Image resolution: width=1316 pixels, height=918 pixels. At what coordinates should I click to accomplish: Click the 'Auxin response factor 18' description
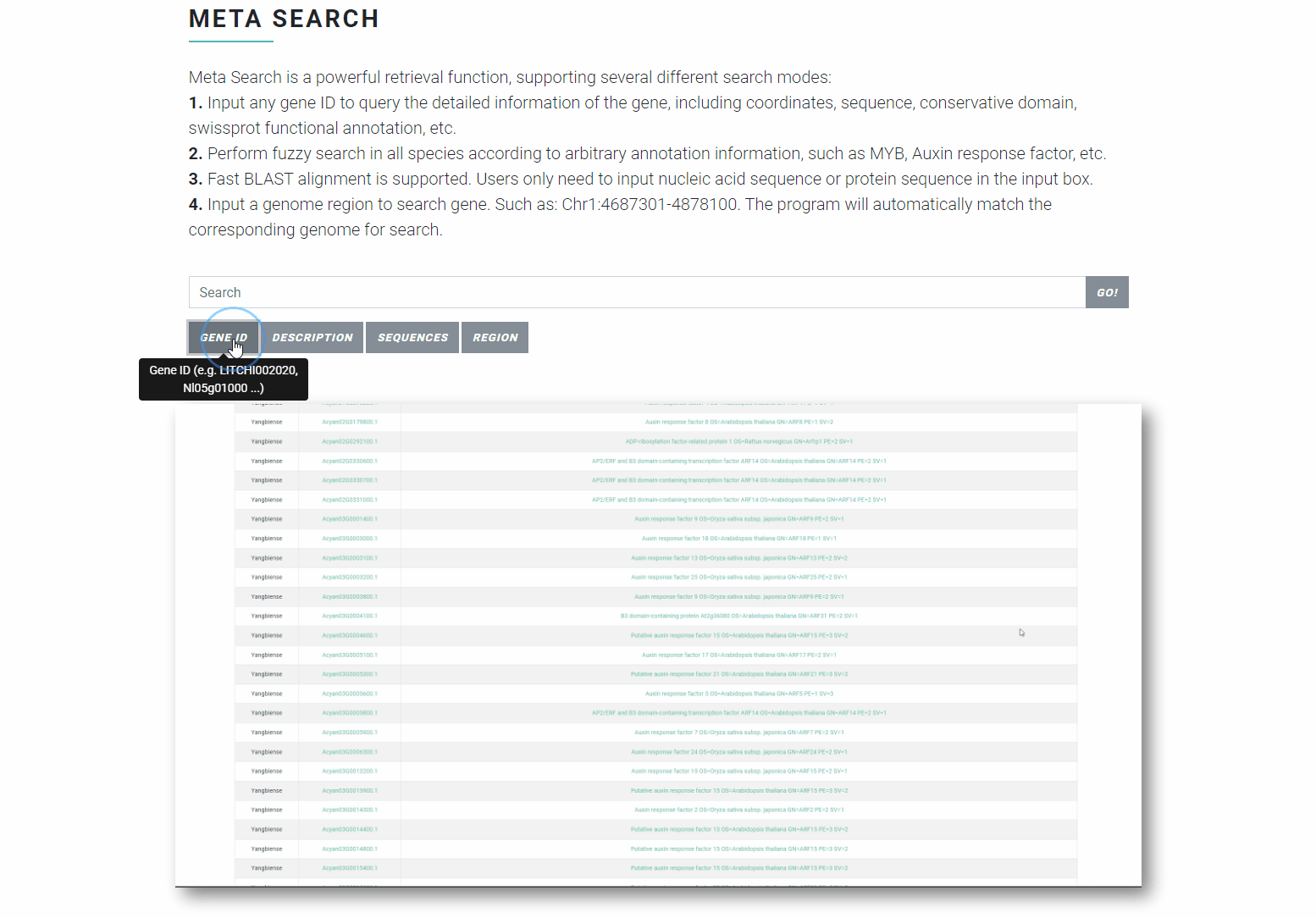(739, 539)
